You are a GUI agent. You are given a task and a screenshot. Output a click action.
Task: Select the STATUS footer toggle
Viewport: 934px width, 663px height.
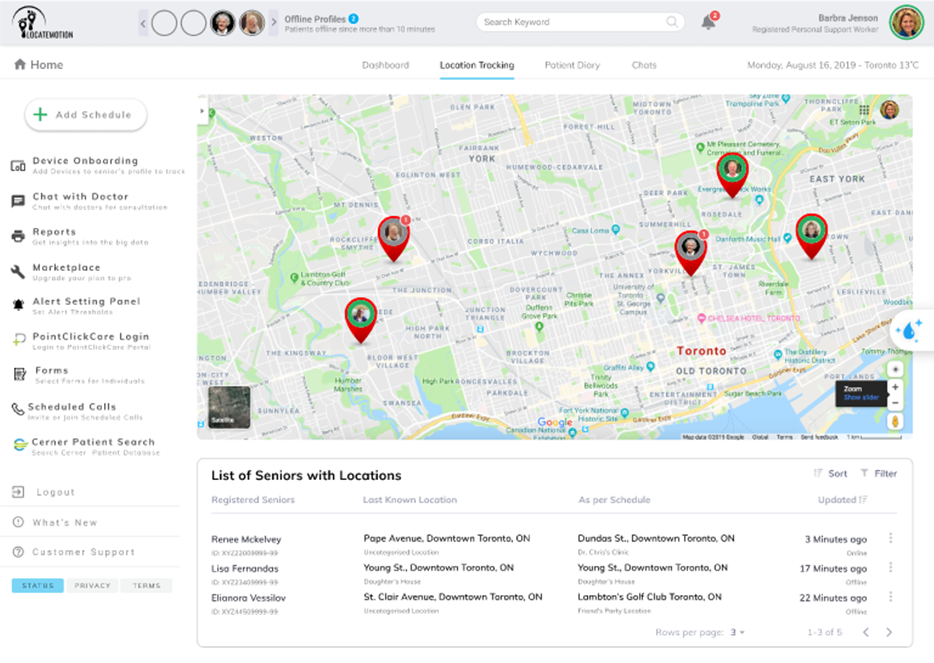[37, 586]
